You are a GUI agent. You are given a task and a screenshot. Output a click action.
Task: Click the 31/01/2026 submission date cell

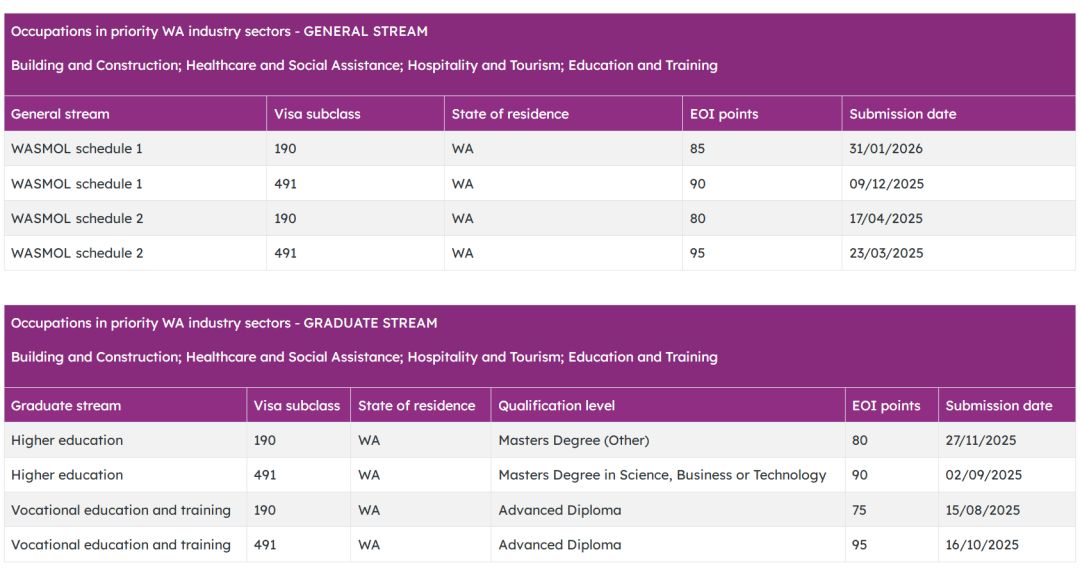point(886,149)
